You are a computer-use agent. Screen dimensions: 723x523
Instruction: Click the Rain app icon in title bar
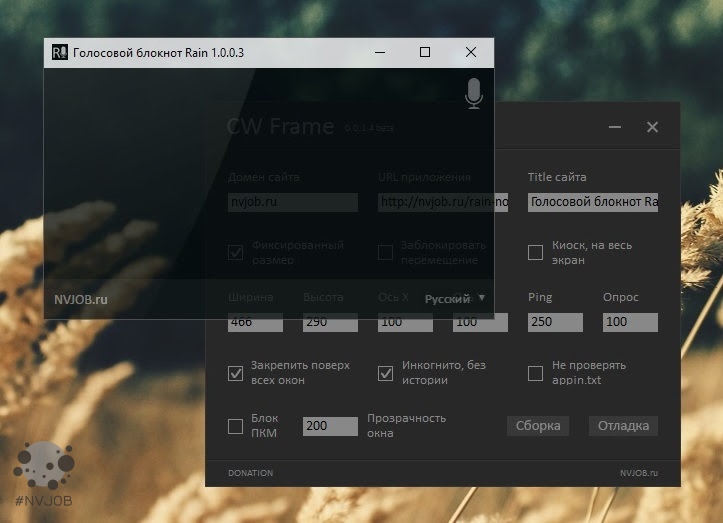tap(59, 53)
